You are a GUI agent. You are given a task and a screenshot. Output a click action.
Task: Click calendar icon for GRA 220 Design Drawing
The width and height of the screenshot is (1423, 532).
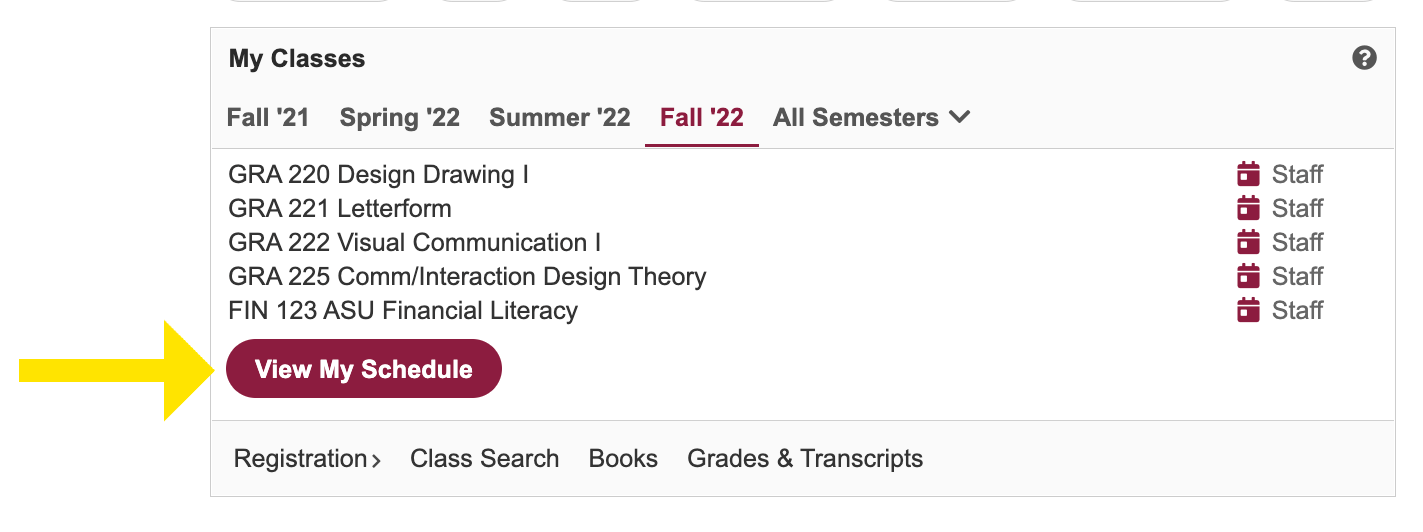point(1248,175)
